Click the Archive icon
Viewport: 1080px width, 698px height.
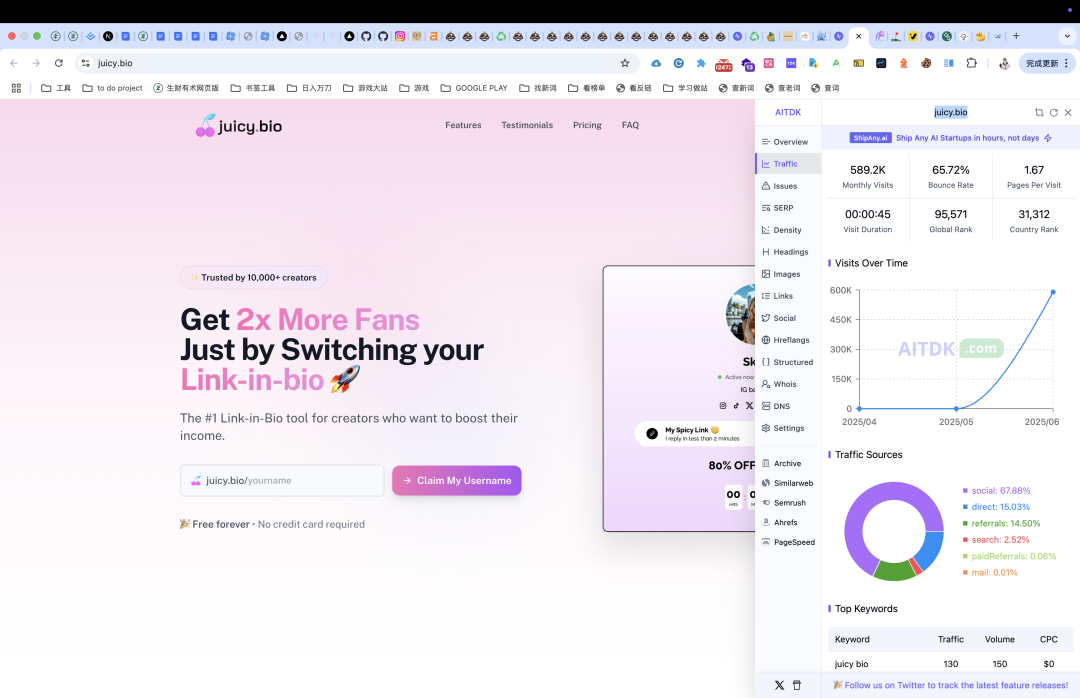click(766, 464)
